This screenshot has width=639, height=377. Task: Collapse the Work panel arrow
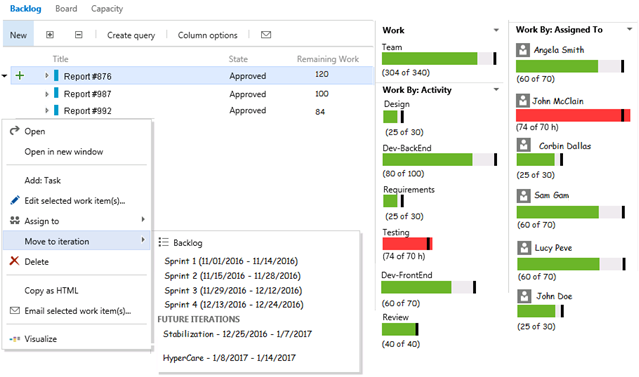(496, 30)
